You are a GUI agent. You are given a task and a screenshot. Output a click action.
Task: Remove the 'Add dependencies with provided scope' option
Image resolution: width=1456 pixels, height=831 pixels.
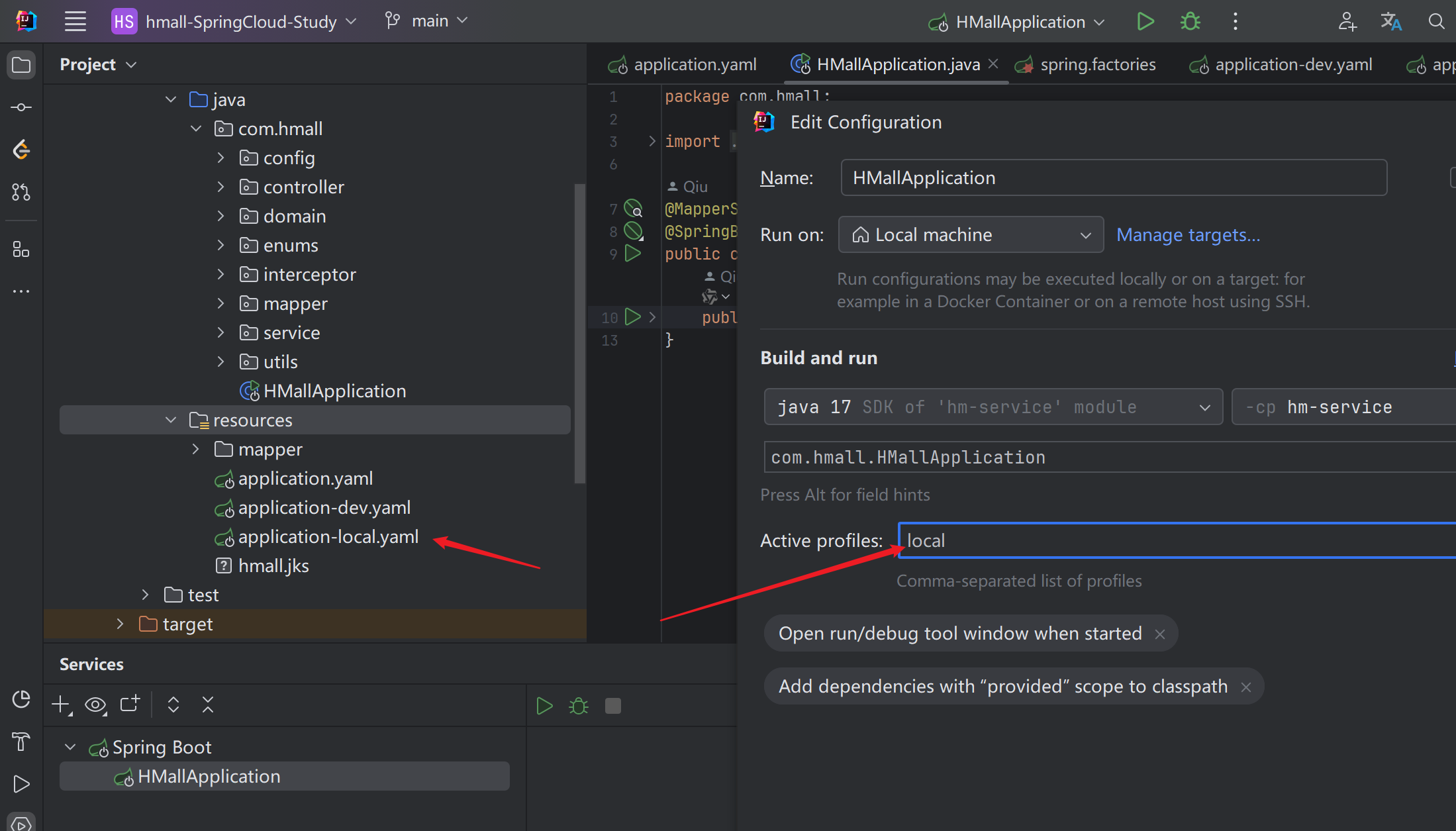[x=1246, y=687]
